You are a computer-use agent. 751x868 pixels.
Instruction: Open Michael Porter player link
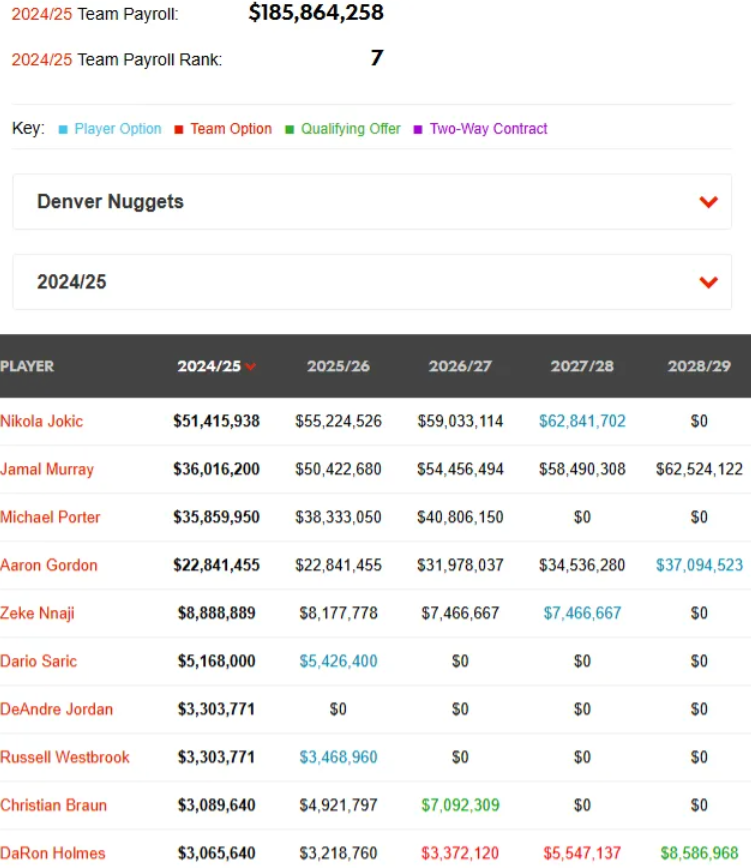tap(50, 517)
